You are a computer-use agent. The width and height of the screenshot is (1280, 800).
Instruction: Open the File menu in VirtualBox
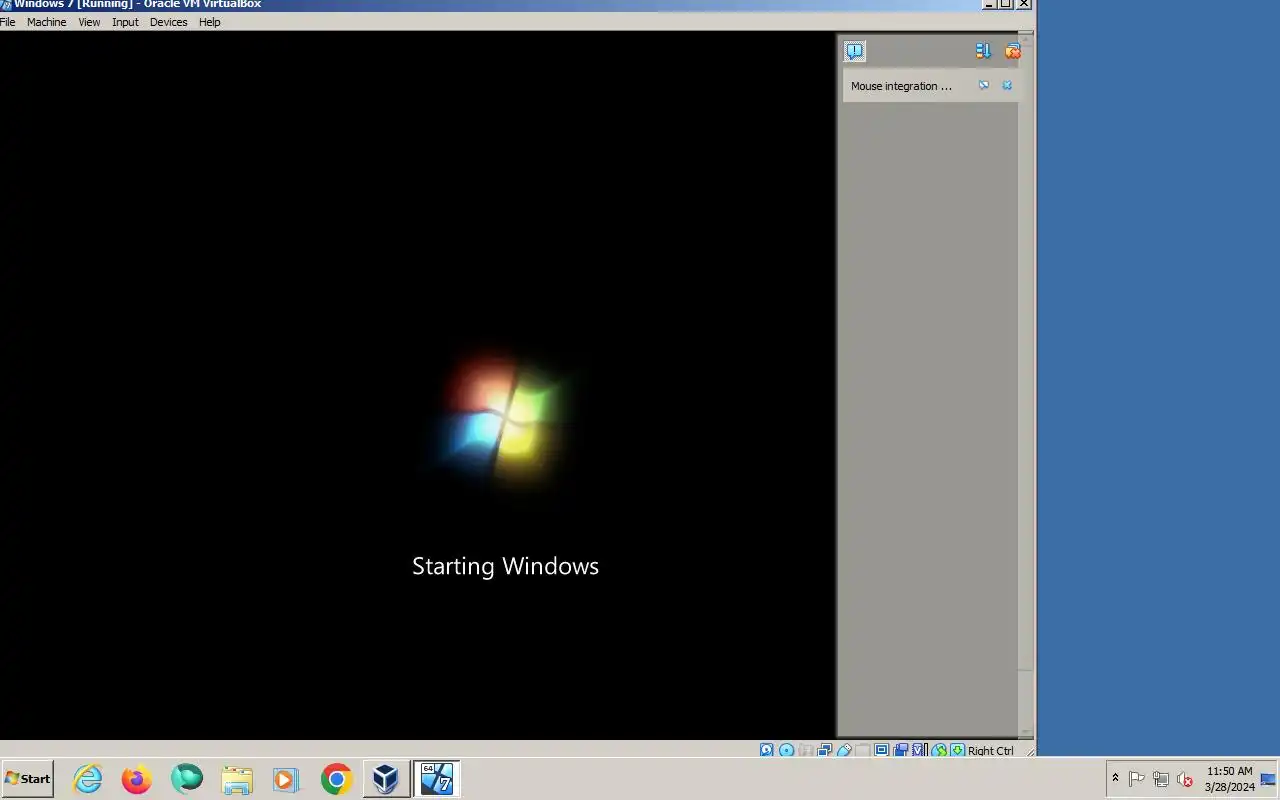click(7, 22)
